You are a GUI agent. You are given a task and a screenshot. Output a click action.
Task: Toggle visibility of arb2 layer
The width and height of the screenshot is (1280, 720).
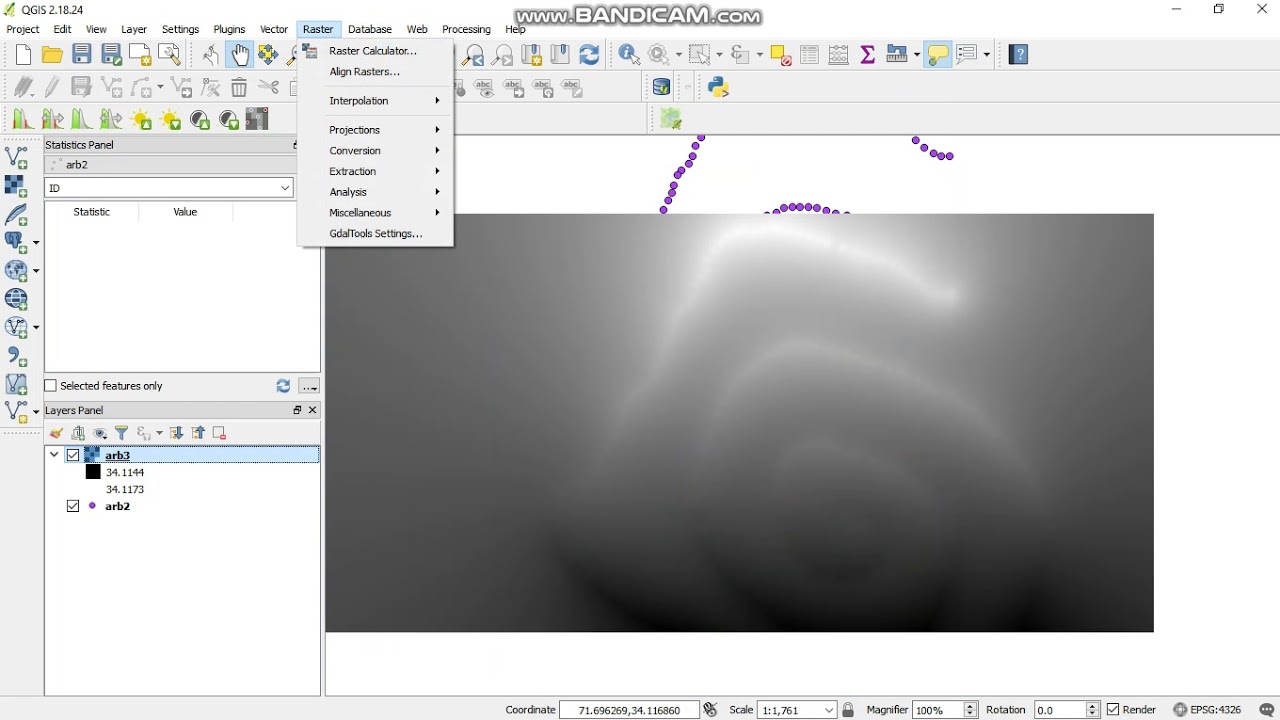pyautogui.click(x=73, y=506)
